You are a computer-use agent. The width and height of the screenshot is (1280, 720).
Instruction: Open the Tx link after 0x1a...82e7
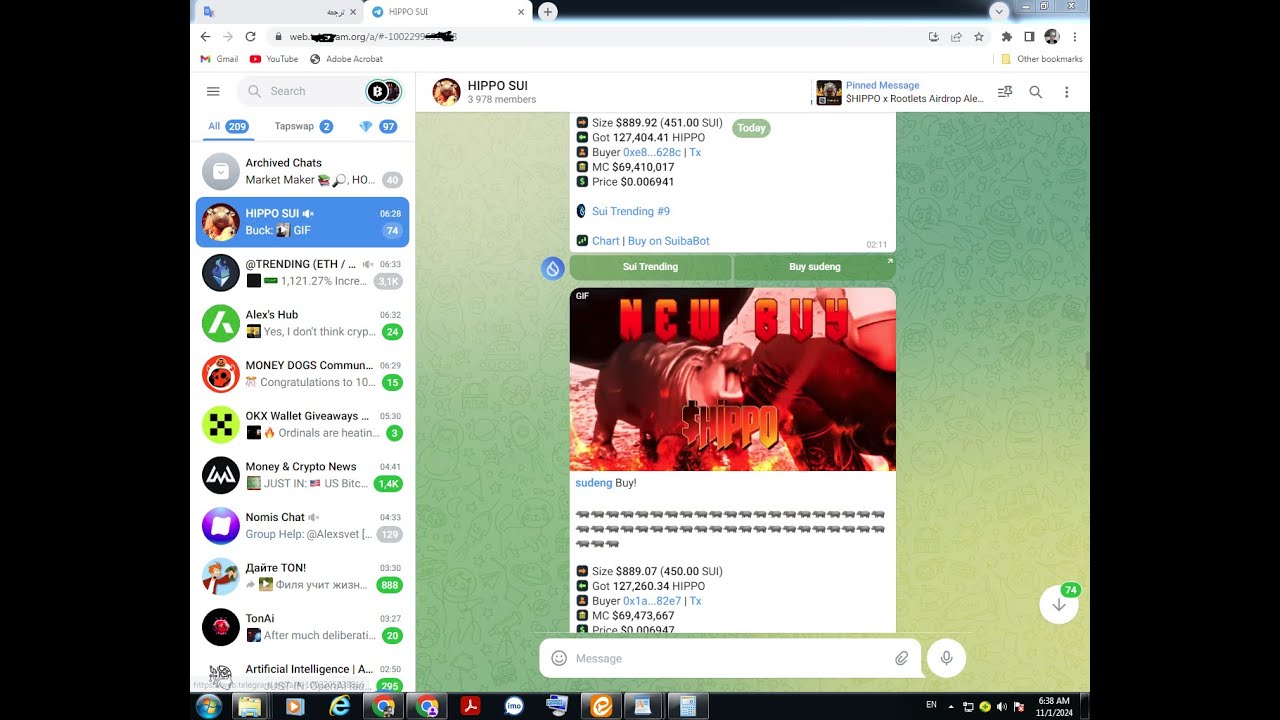pos(695,601)
